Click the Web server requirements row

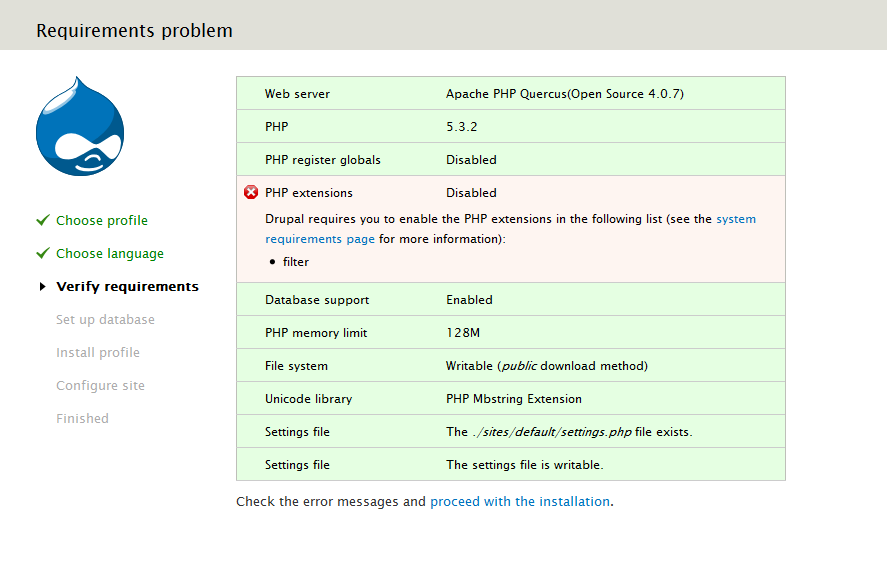510,94
